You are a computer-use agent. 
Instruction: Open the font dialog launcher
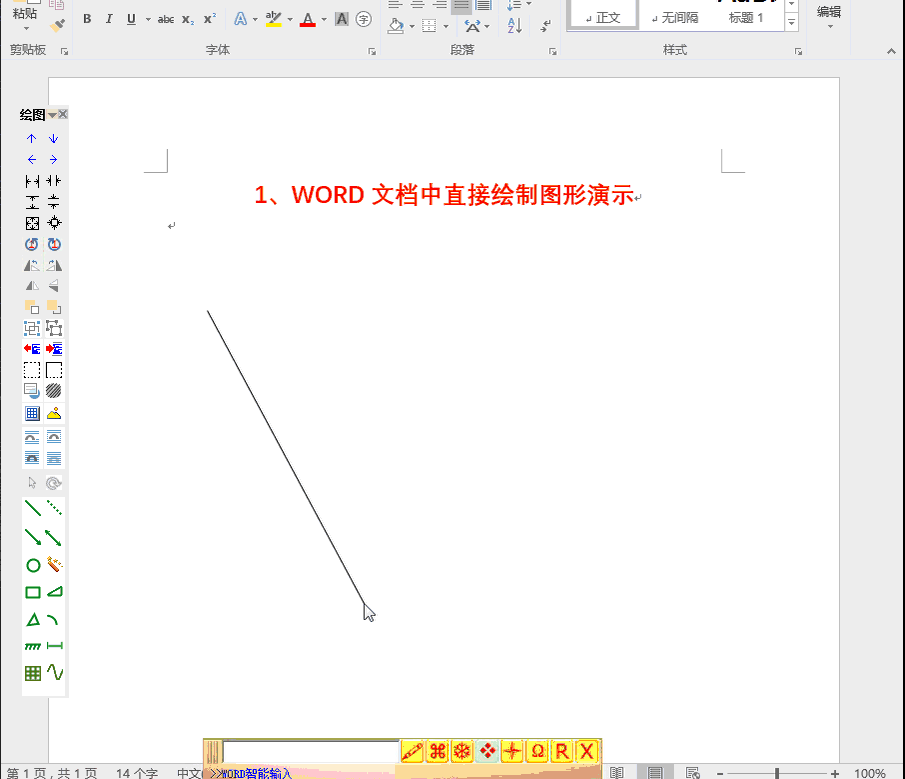pos(372,52)
